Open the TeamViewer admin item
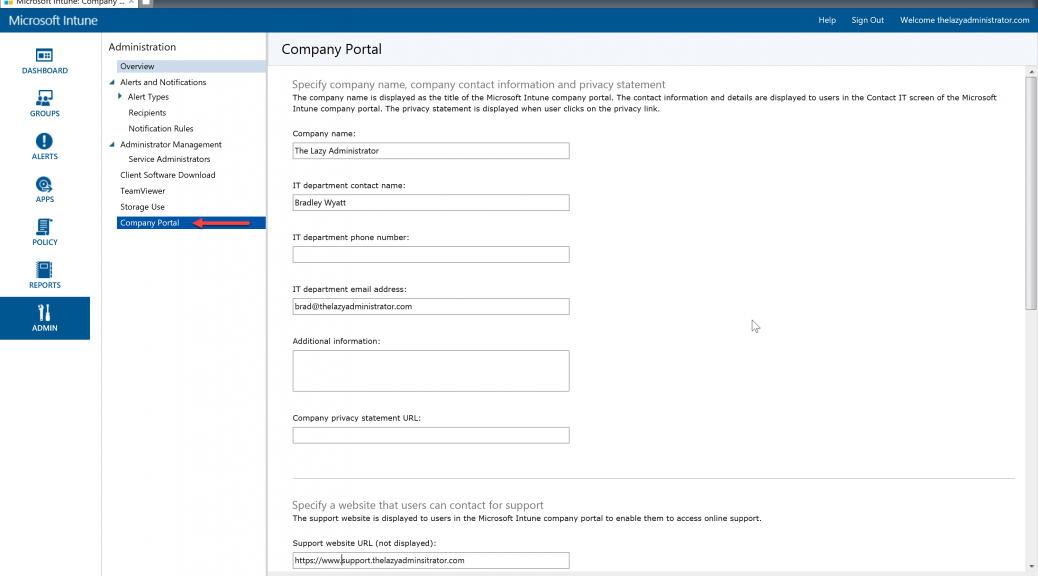The width and height of the screenshot is (1038, 576). [x=142, y=191]
